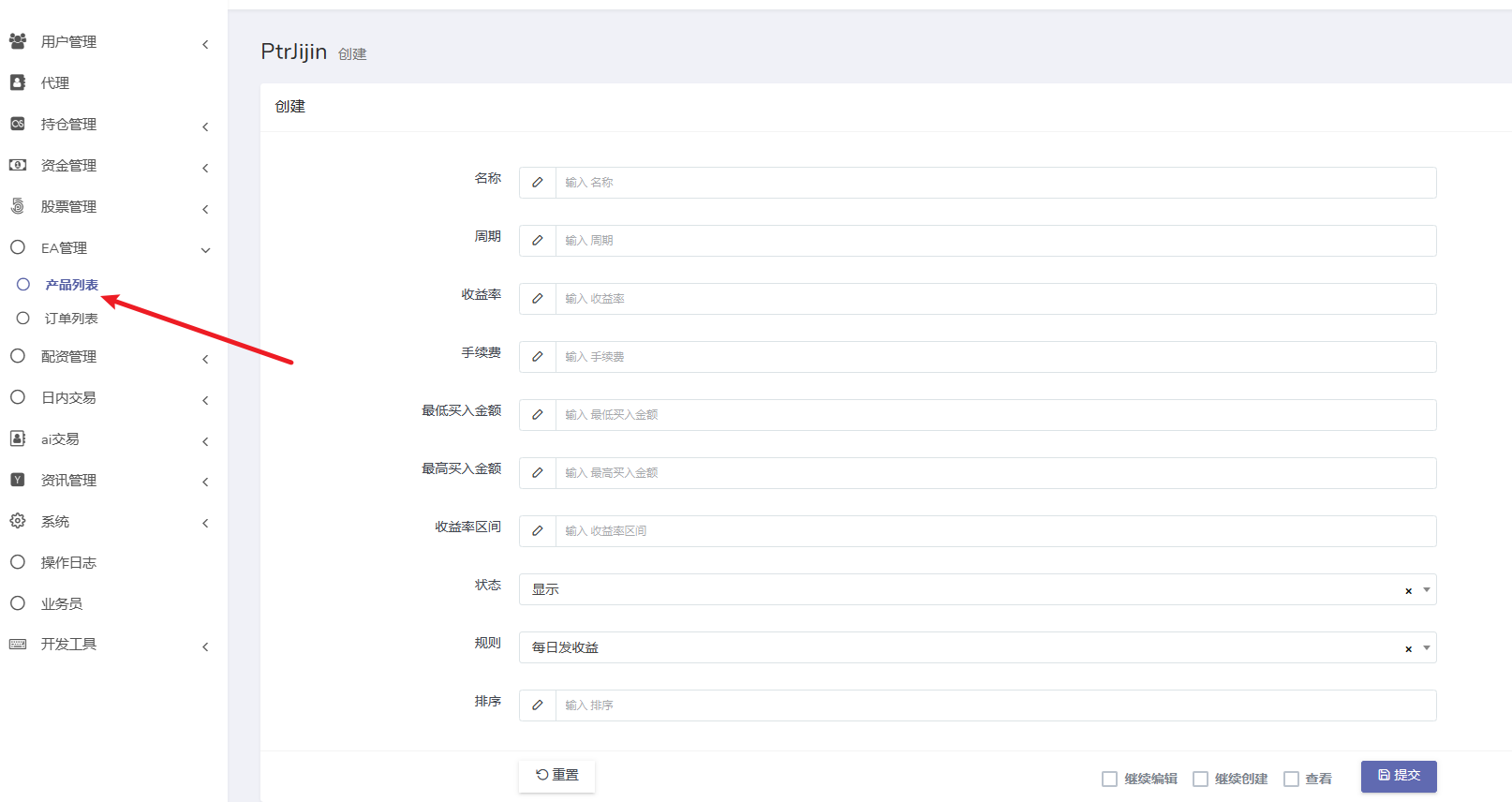The height and width of the screenshot is (802, 1512).
Task: Clear the 状态 selection with the ×
Action: pyautogui.click(x=1408, y=591)
